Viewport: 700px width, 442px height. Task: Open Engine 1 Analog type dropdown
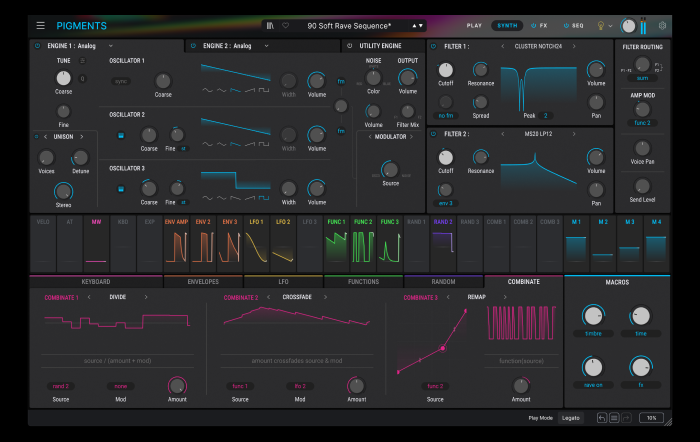111,46
